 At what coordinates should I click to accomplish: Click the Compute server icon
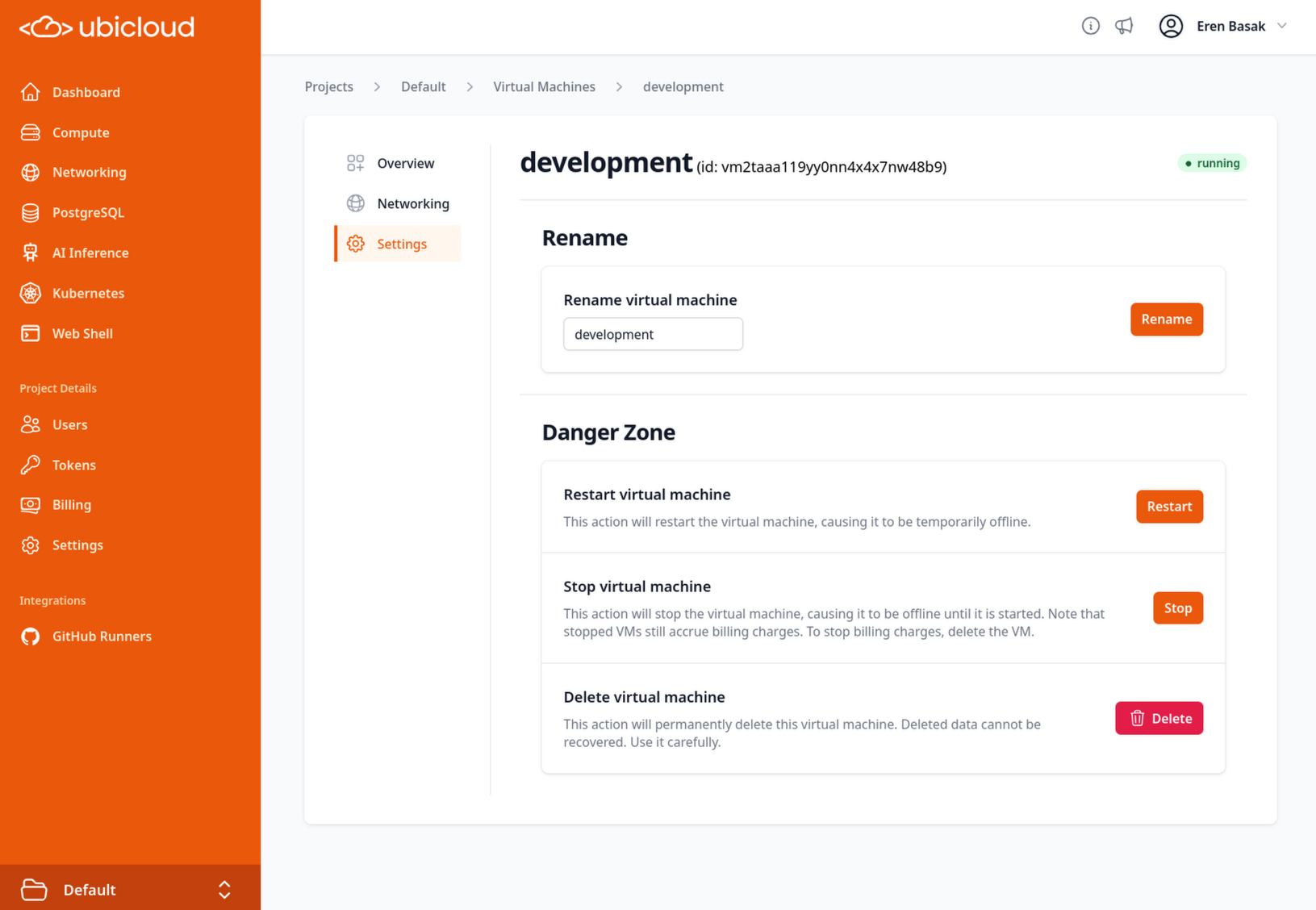tap(31, 132)
